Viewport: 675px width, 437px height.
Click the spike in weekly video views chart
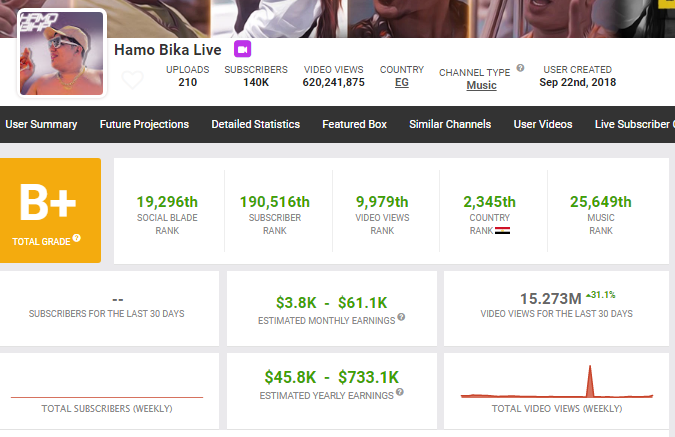pos(590,381)
